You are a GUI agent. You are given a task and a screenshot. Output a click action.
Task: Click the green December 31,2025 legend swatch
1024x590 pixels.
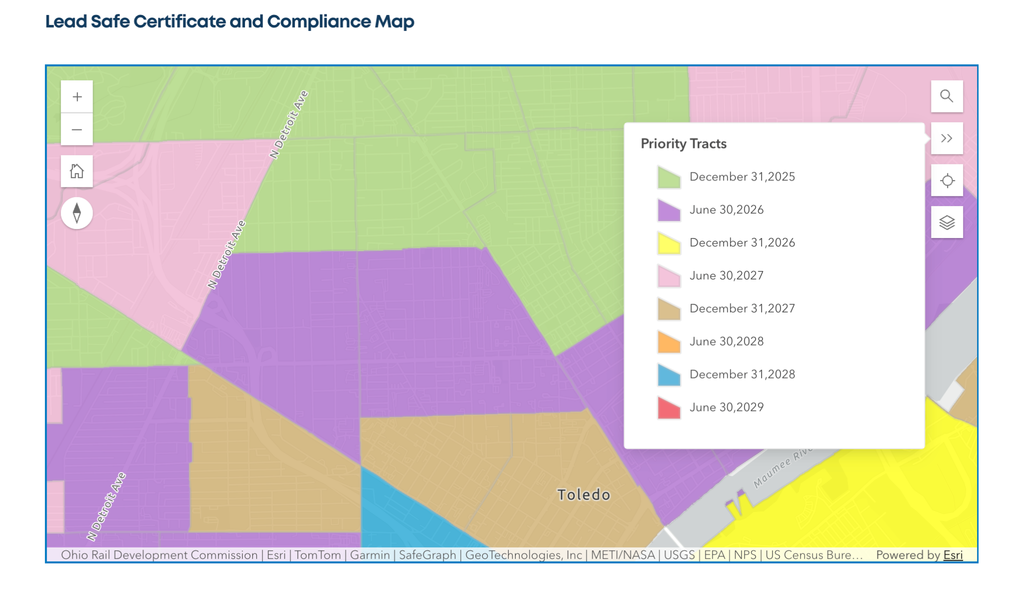669,177
